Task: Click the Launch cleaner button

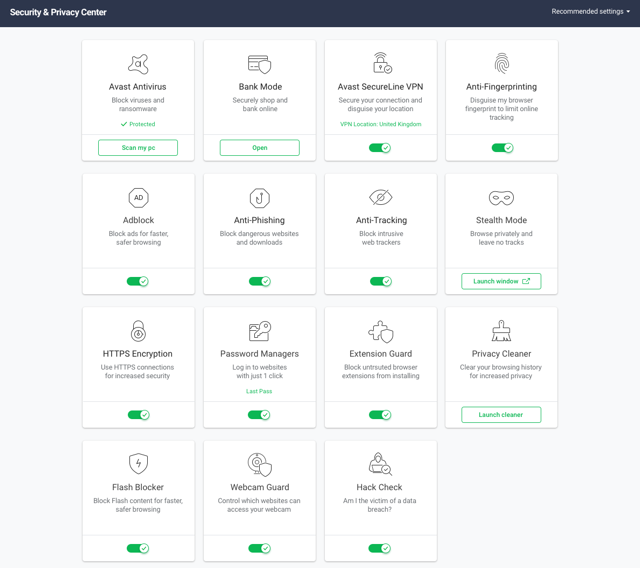Action: pos(501,415)
